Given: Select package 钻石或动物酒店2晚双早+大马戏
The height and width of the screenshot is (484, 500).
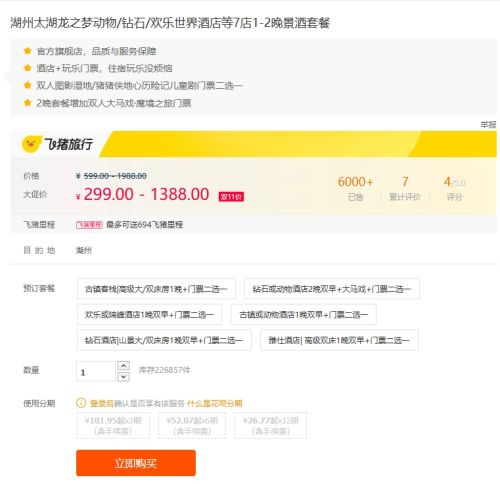Looking at the screenshot, I should 332,289.
